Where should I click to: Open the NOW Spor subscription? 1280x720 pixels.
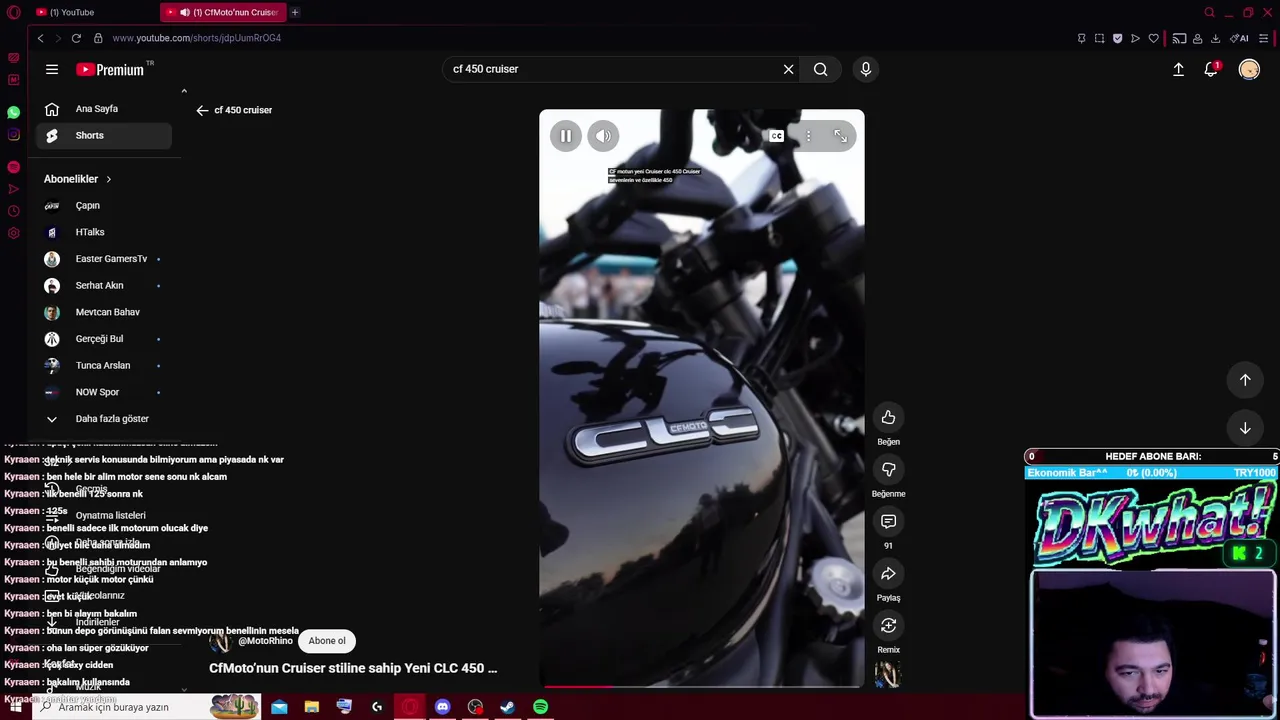point(104,392)
